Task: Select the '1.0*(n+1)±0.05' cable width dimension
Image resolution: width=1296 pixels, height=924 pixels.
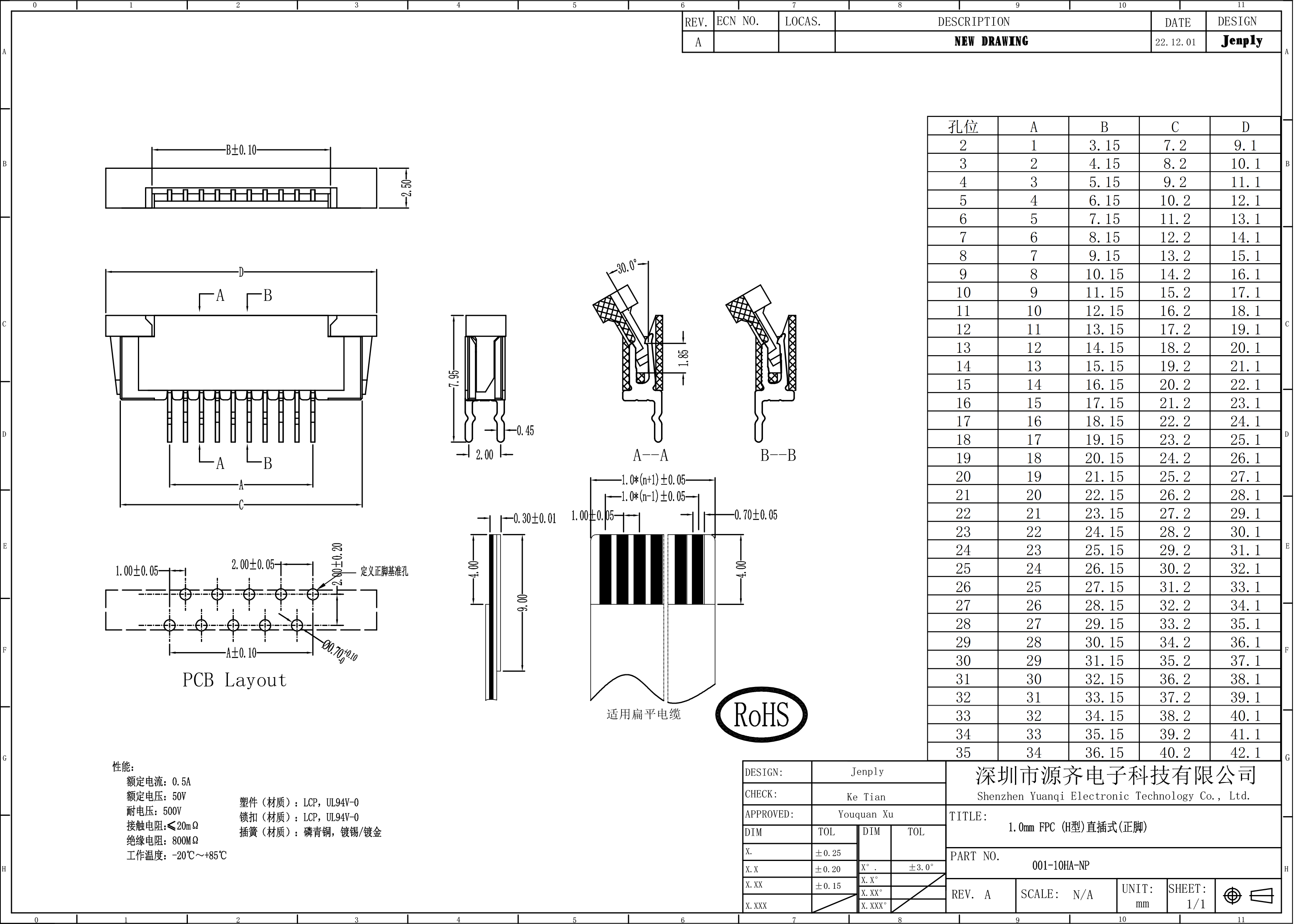Action: click(x=653, y=480)
